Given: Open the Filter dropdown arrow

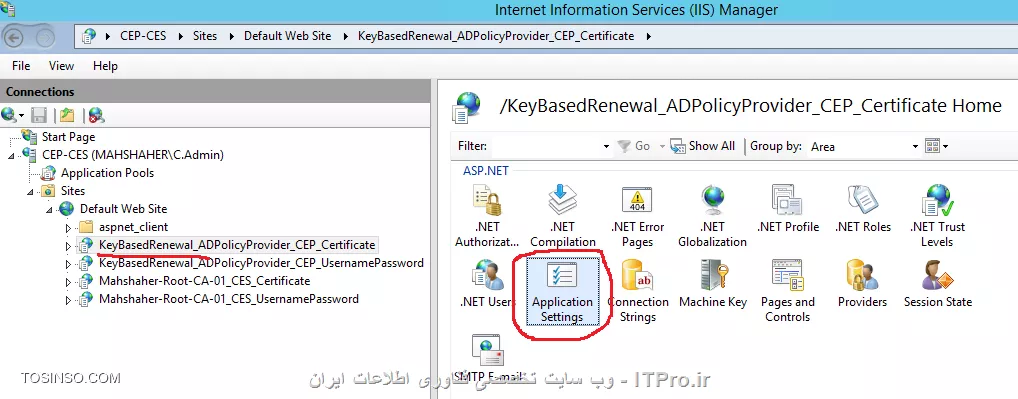Looking at the screenshot, I should 606,147.
